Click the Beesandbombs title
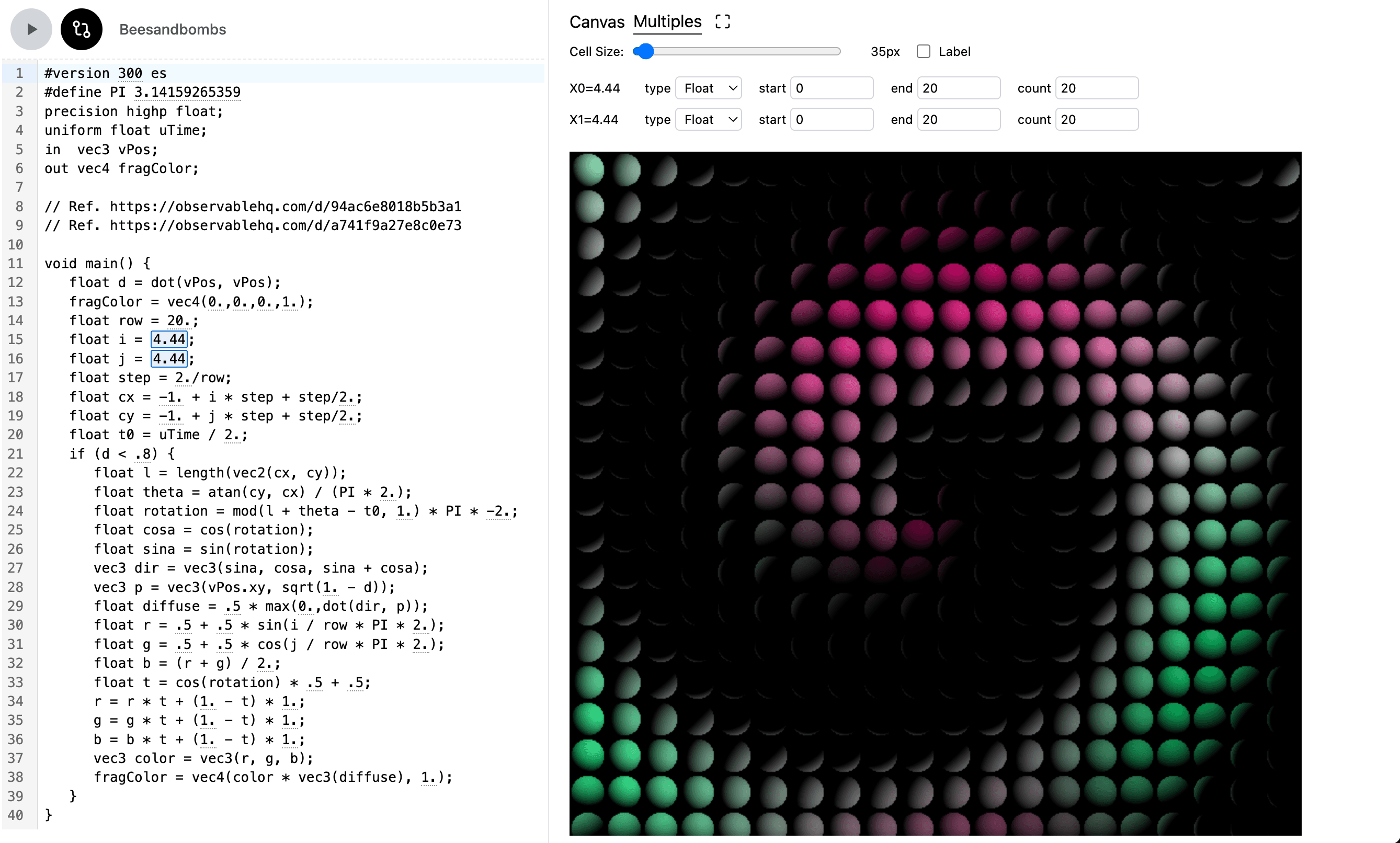Screen dimensions: 1400x843 point(172,29)
